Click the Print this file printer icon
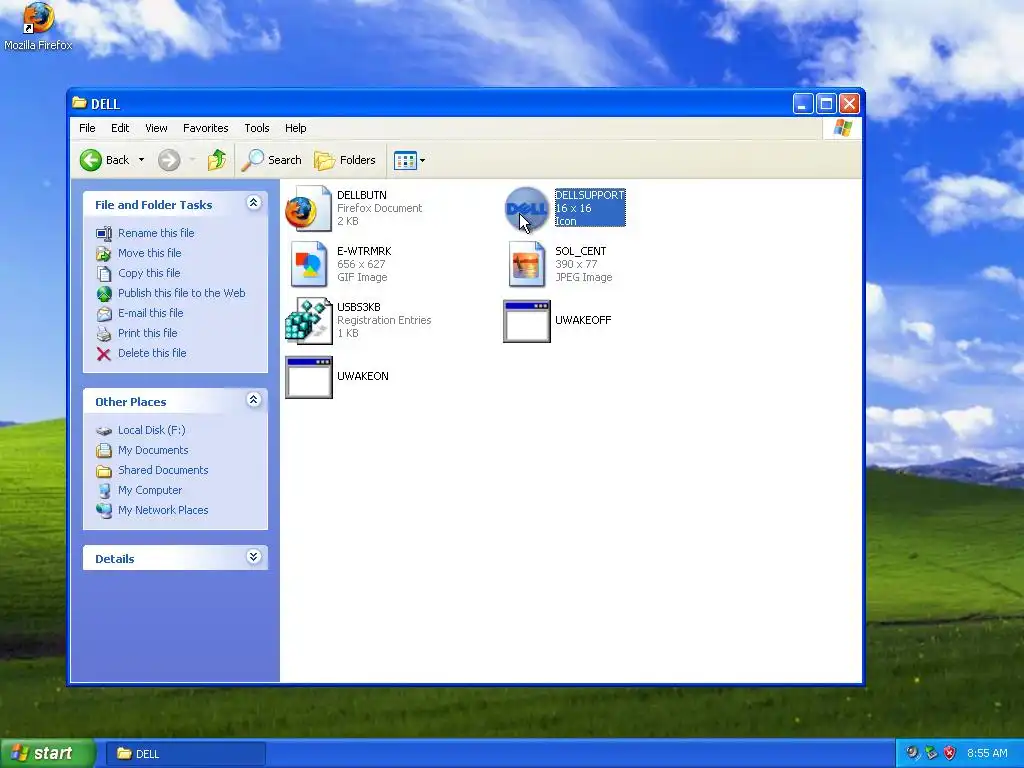Screen dimensions: 1024x768 click(104, 334)
